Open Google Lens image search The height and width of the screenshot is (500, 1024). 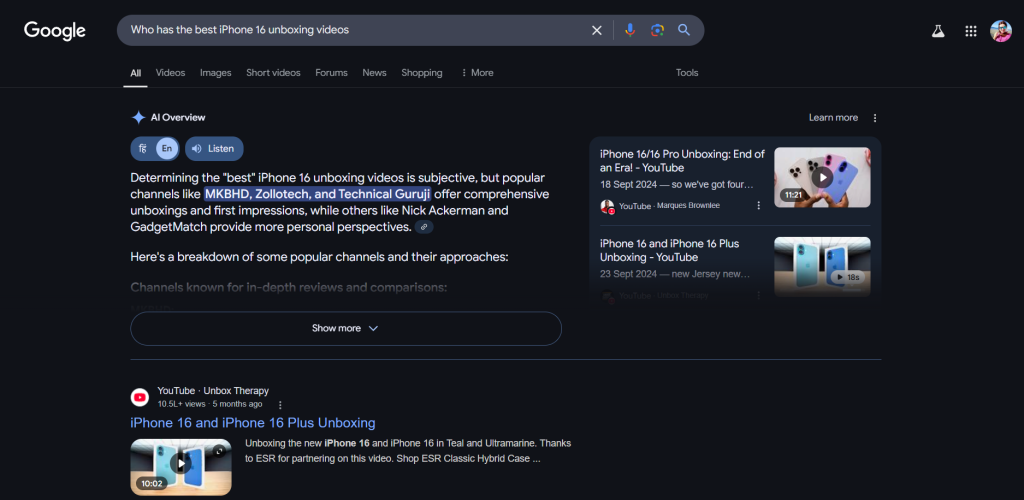(x=657, y=30)
